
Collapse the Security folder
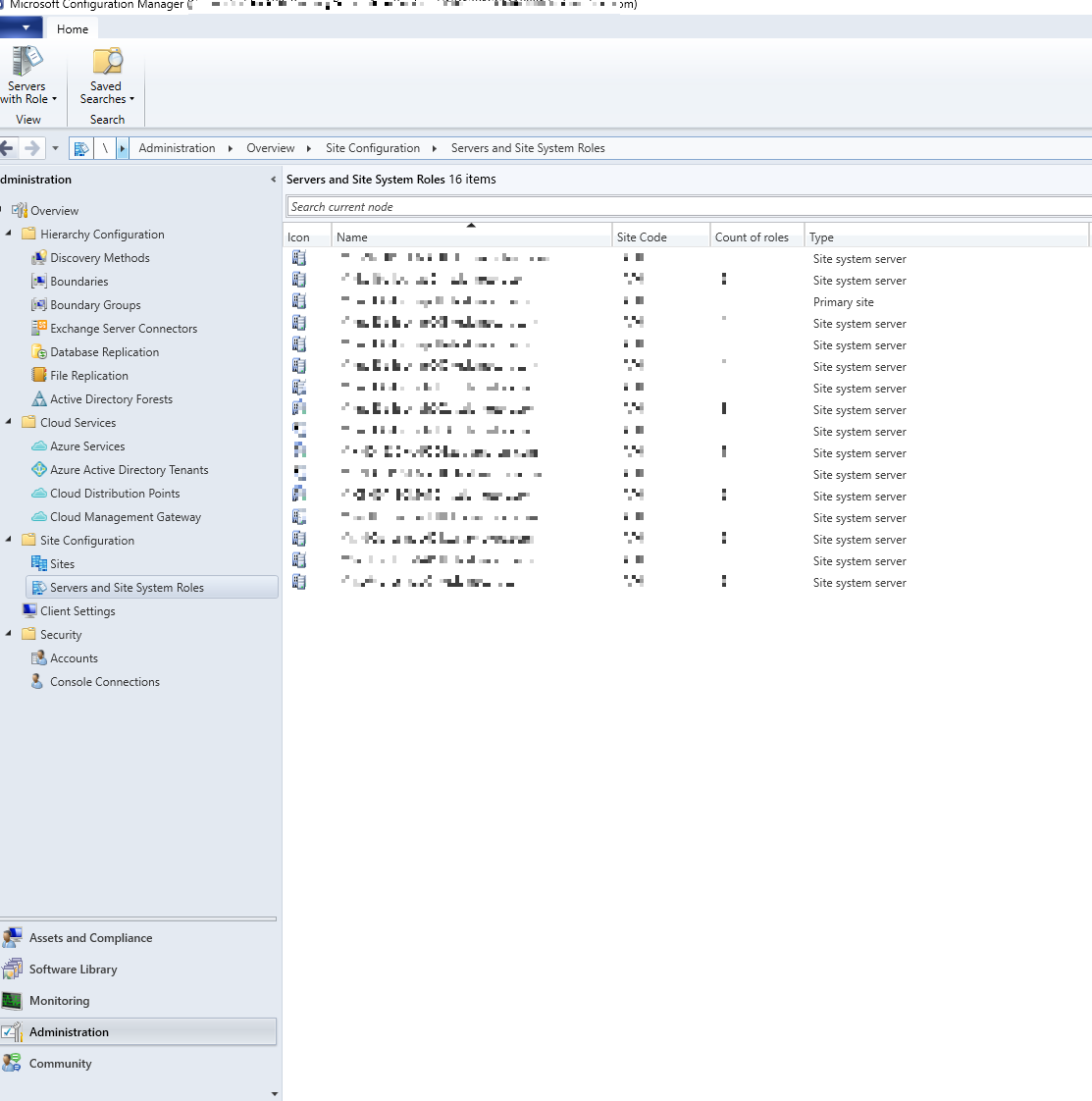pyautogui.click(x=9, y=633)
